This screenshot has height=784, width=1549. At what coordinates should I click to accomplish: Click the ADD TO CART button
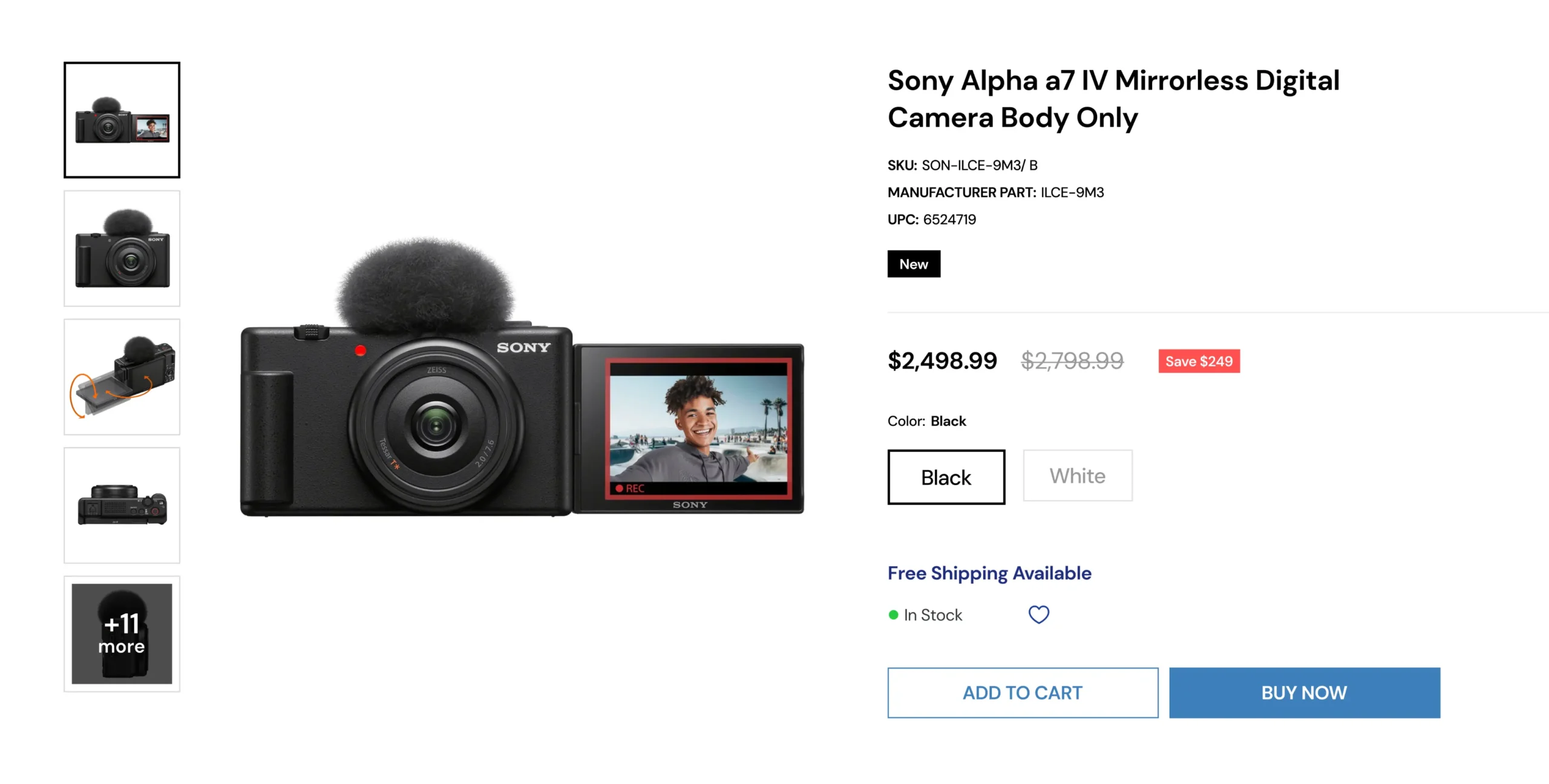point(1023,693)
